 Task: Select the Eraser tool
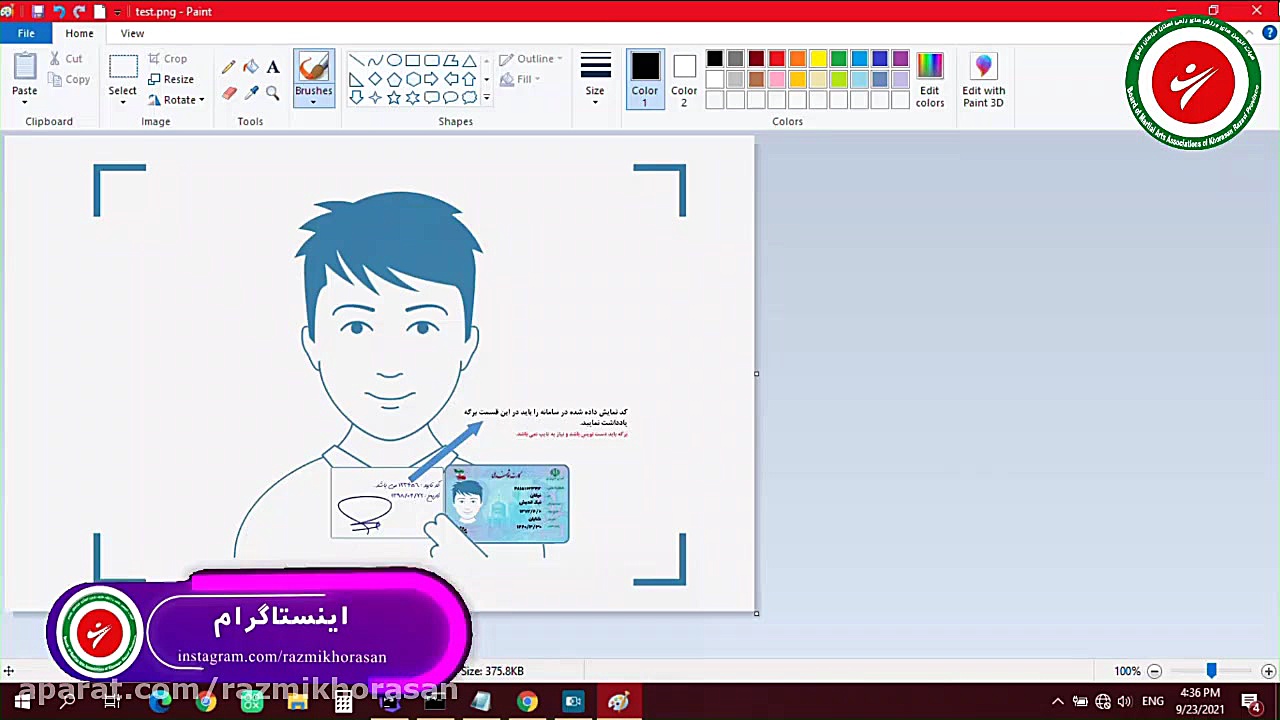pyautogui.click(x=229, y=93)
